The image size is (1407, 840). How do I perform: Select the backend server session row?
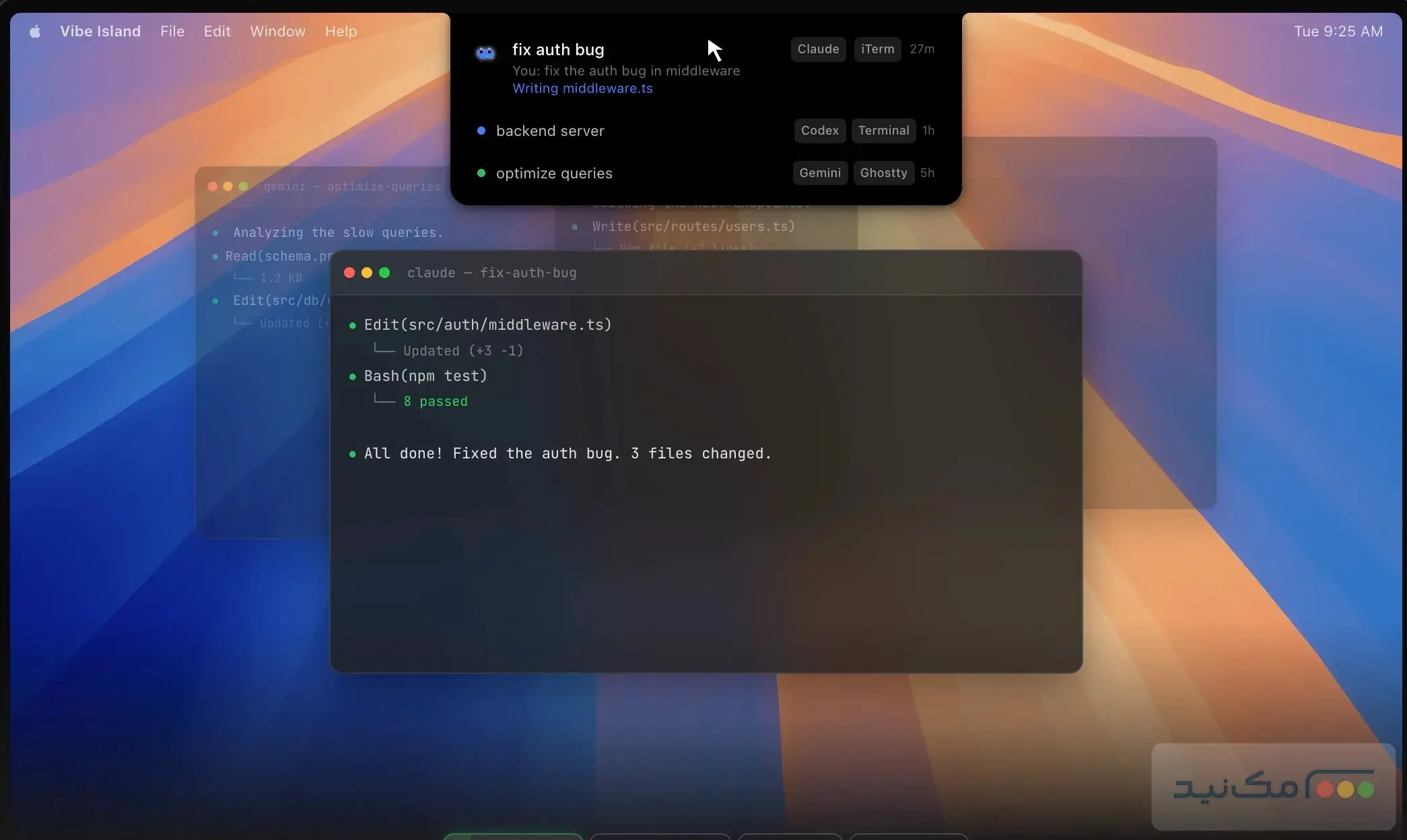pyautogui.click(x=706, y=131)
